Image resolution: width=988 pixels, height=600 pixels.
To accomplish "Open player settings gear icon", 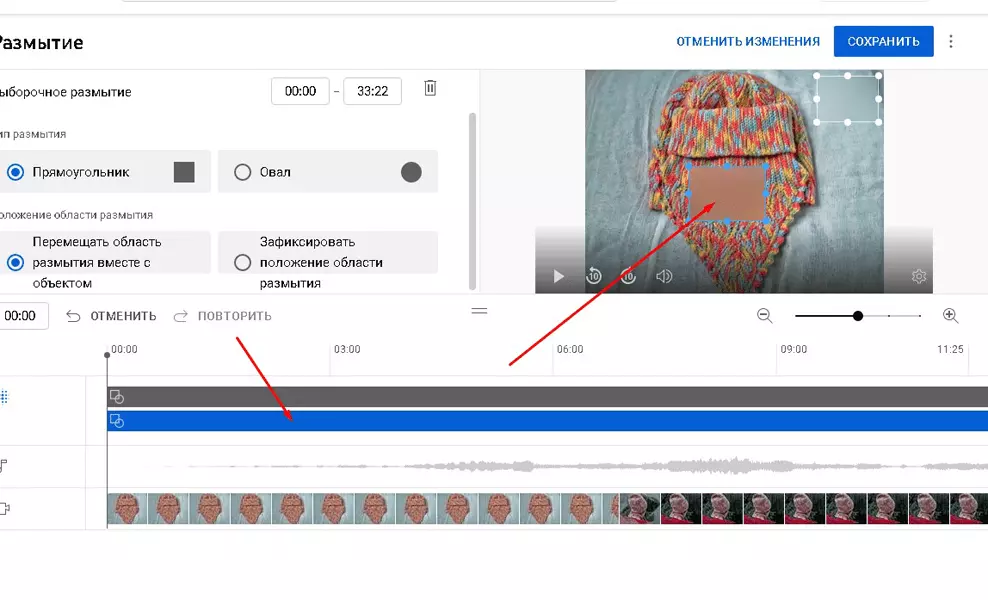I will (919, 276).
